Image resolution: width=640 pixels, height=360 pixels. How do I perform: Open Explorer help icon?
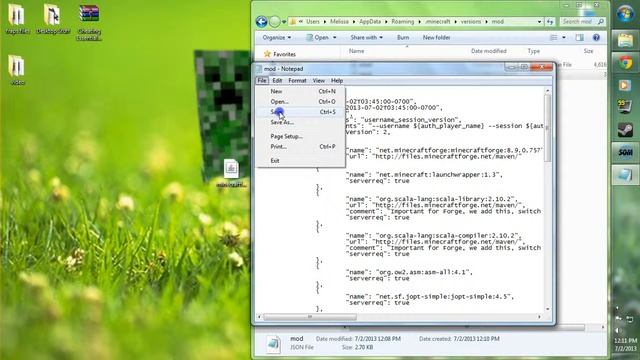(x=596, y=38)
